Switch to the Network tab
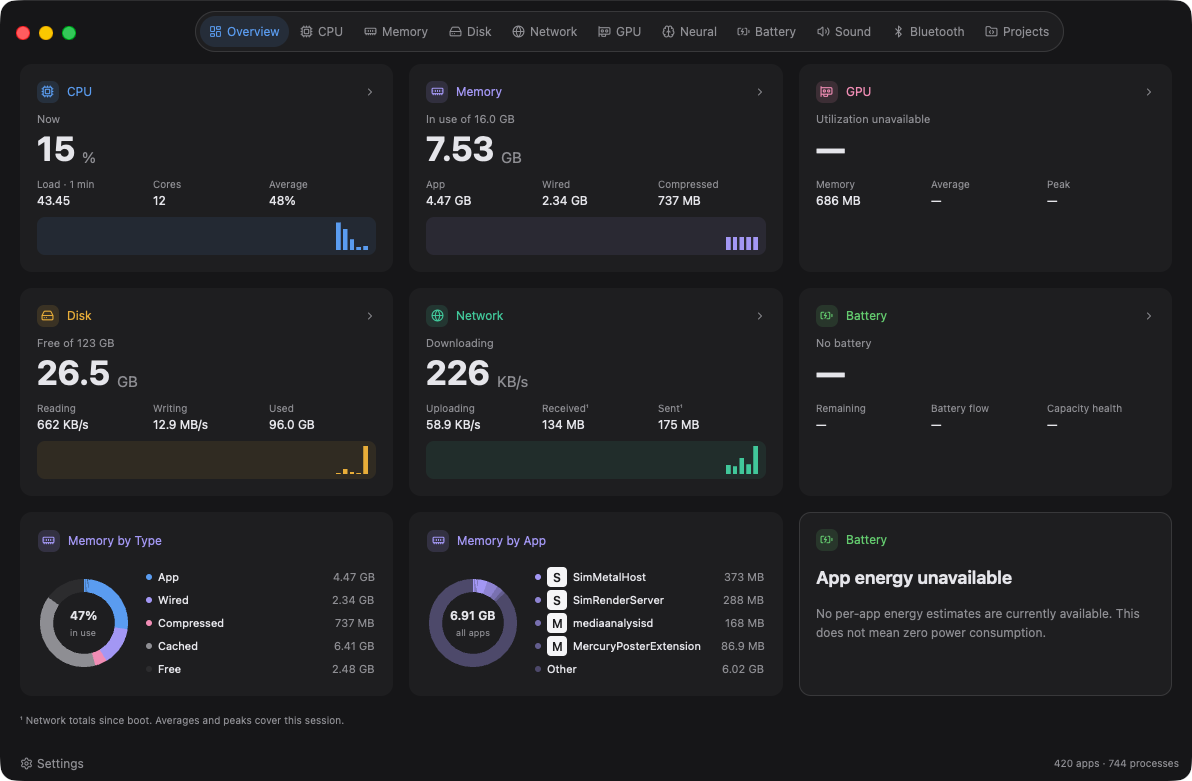 544,31
